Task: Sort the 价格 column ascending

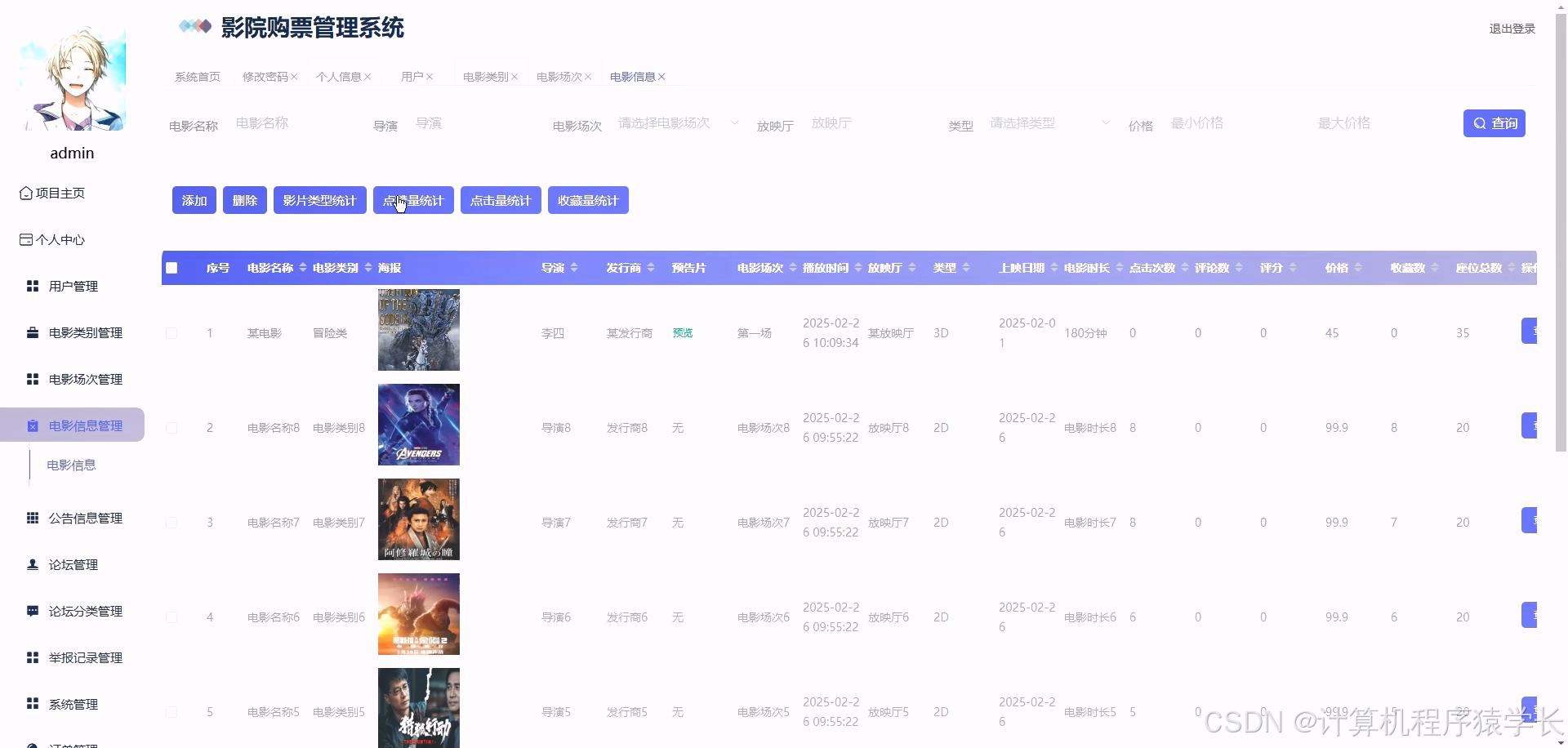Action: click(x=1359, y=264)
